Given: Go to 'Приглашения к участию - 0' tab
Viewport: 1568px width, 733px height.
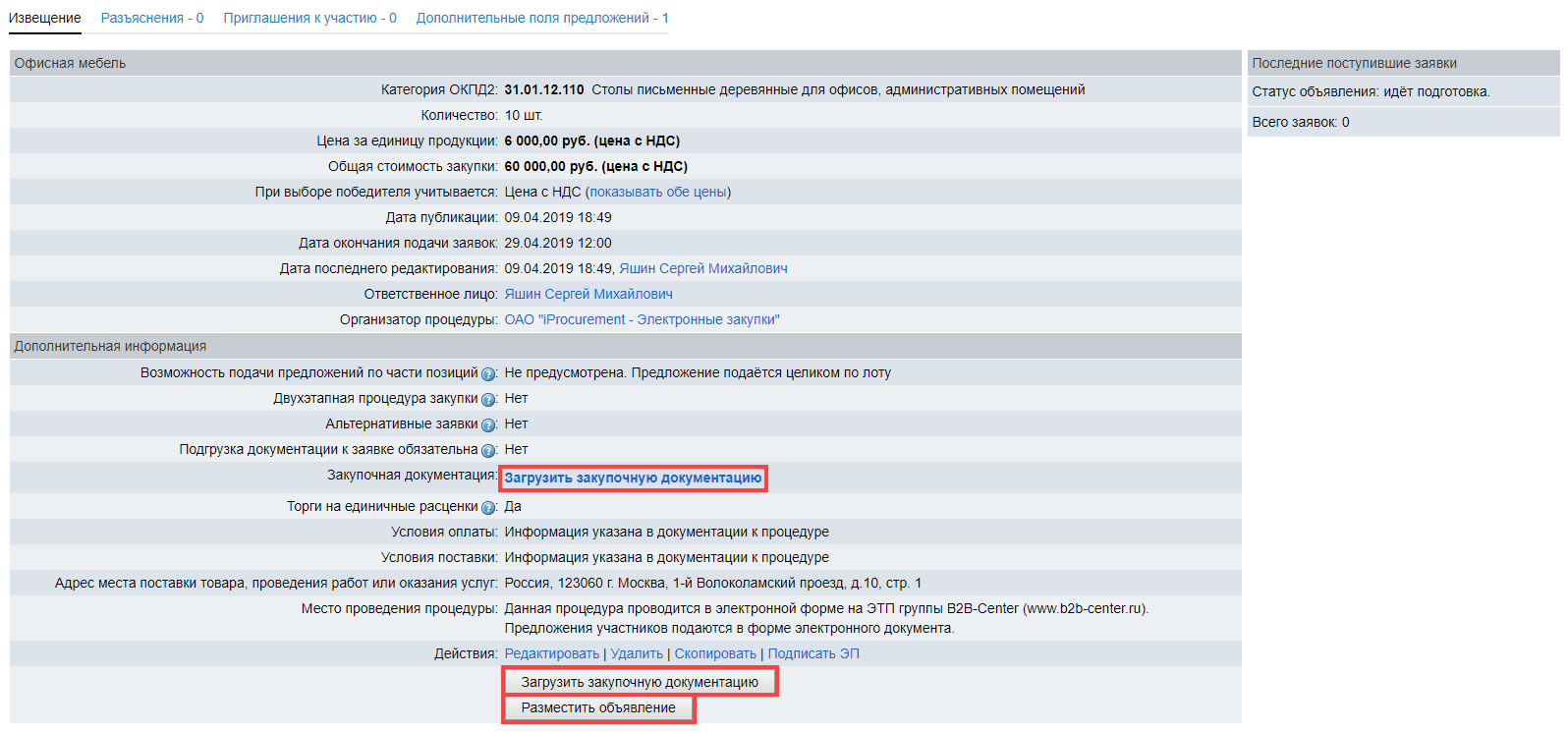Looking at the screenshot, I should [309, 18].
